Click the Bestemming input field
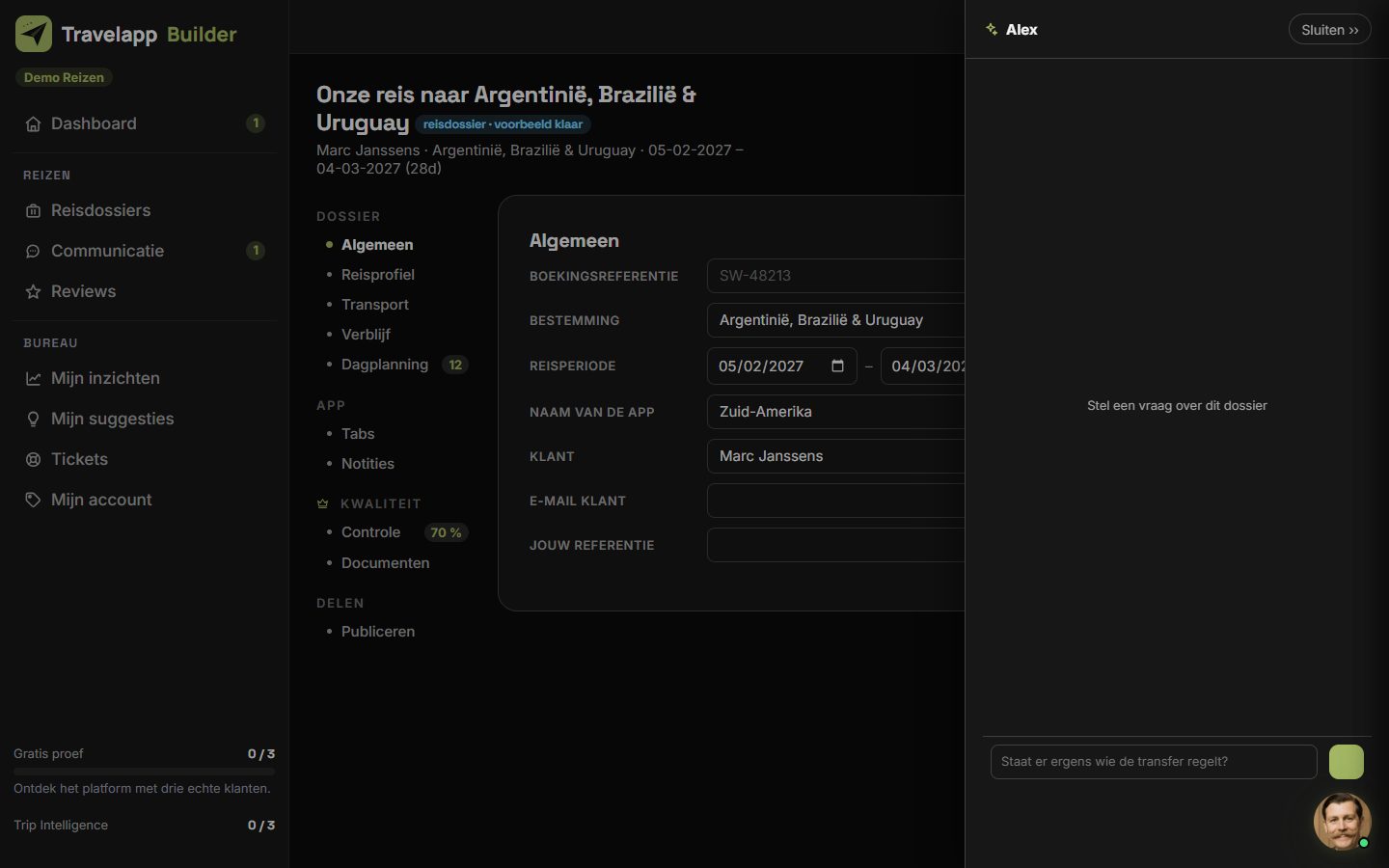Viewport: 1389px width, 868px height. (835, 320)
